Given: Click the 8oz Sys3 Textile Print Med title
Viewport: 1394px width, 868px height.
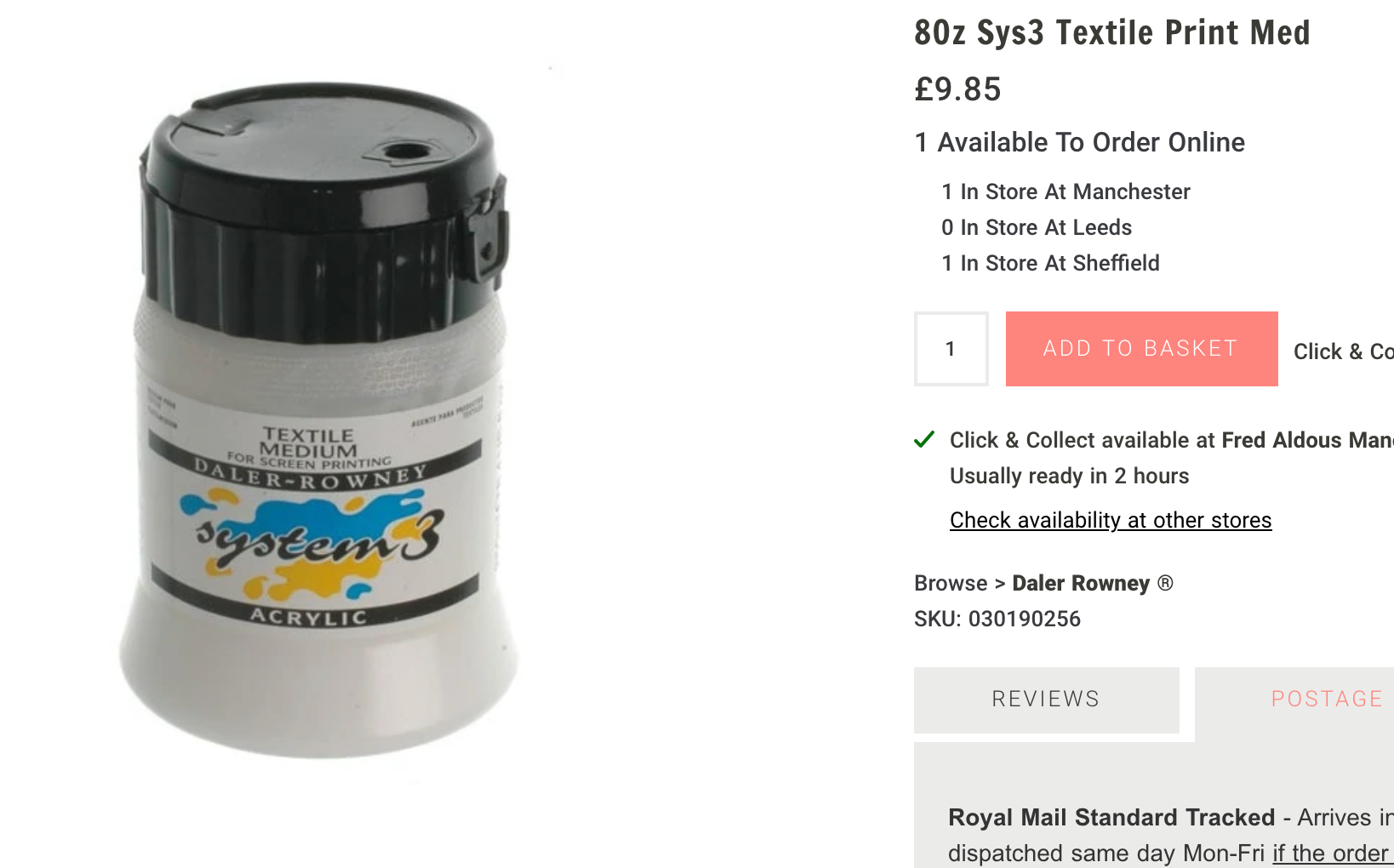Looking at the screenshot, I should tap(1112, 33).
